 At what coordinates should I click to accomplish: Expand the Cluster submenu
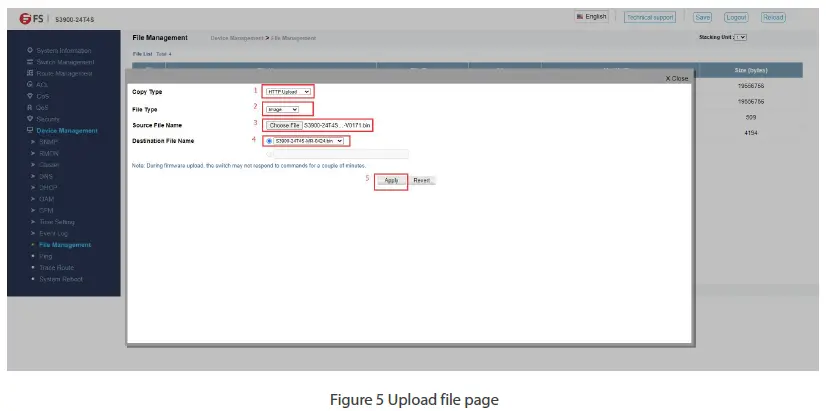click(x=49, y=165)
